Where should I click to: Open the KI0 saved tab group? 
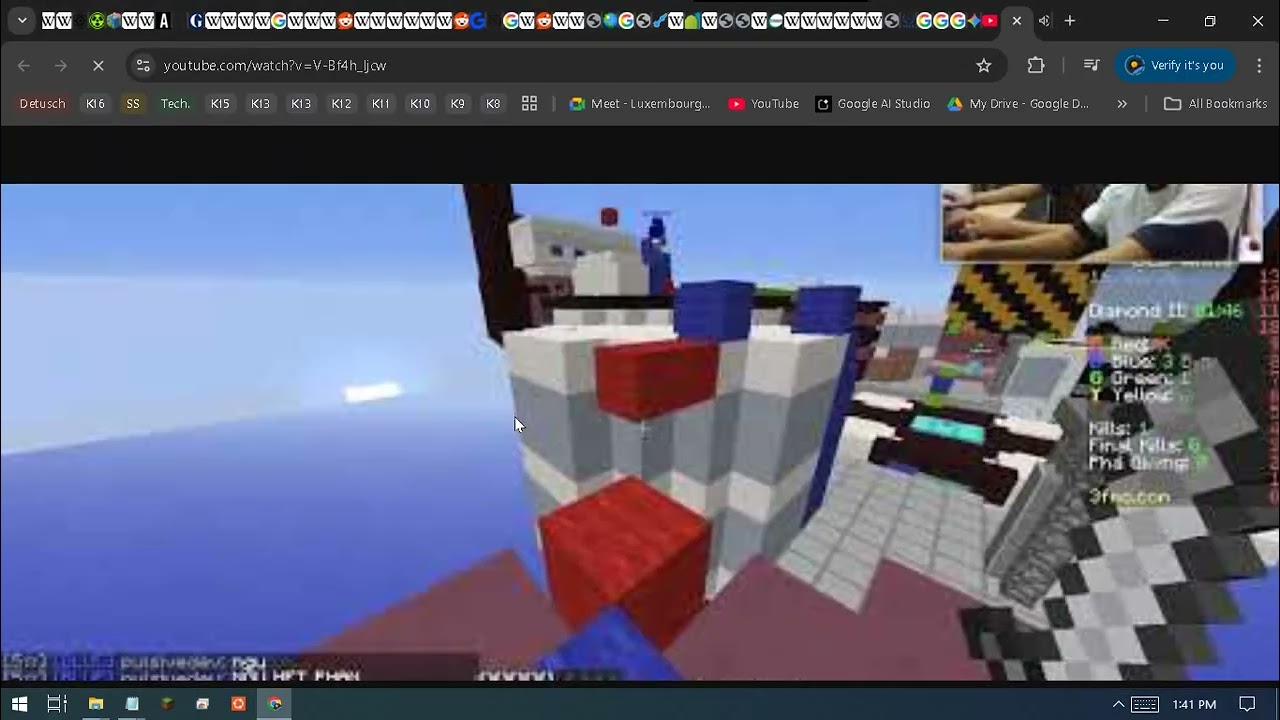click(420, 104)
